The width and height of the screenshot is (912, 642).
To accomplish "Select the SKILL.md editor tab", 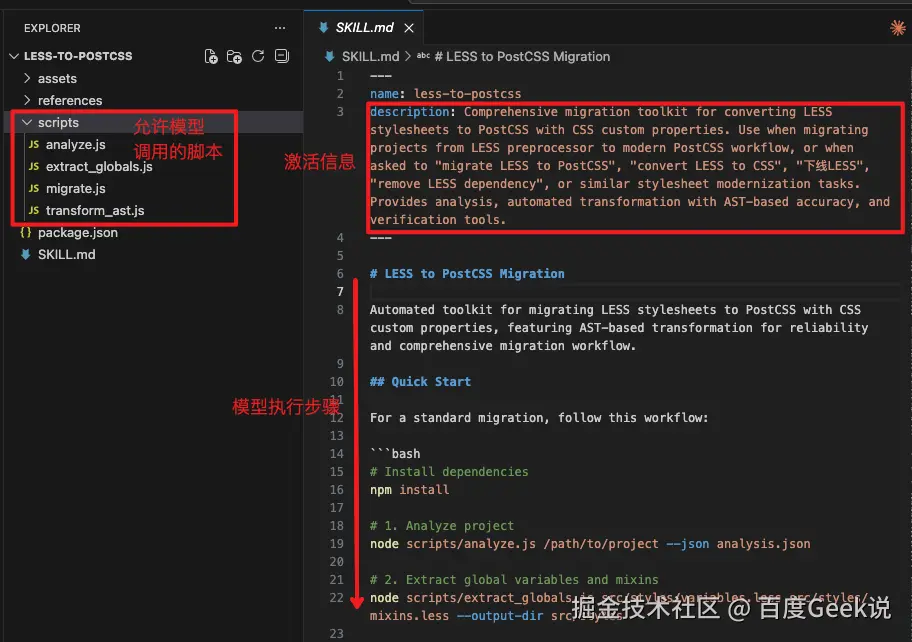I will 364,27.
